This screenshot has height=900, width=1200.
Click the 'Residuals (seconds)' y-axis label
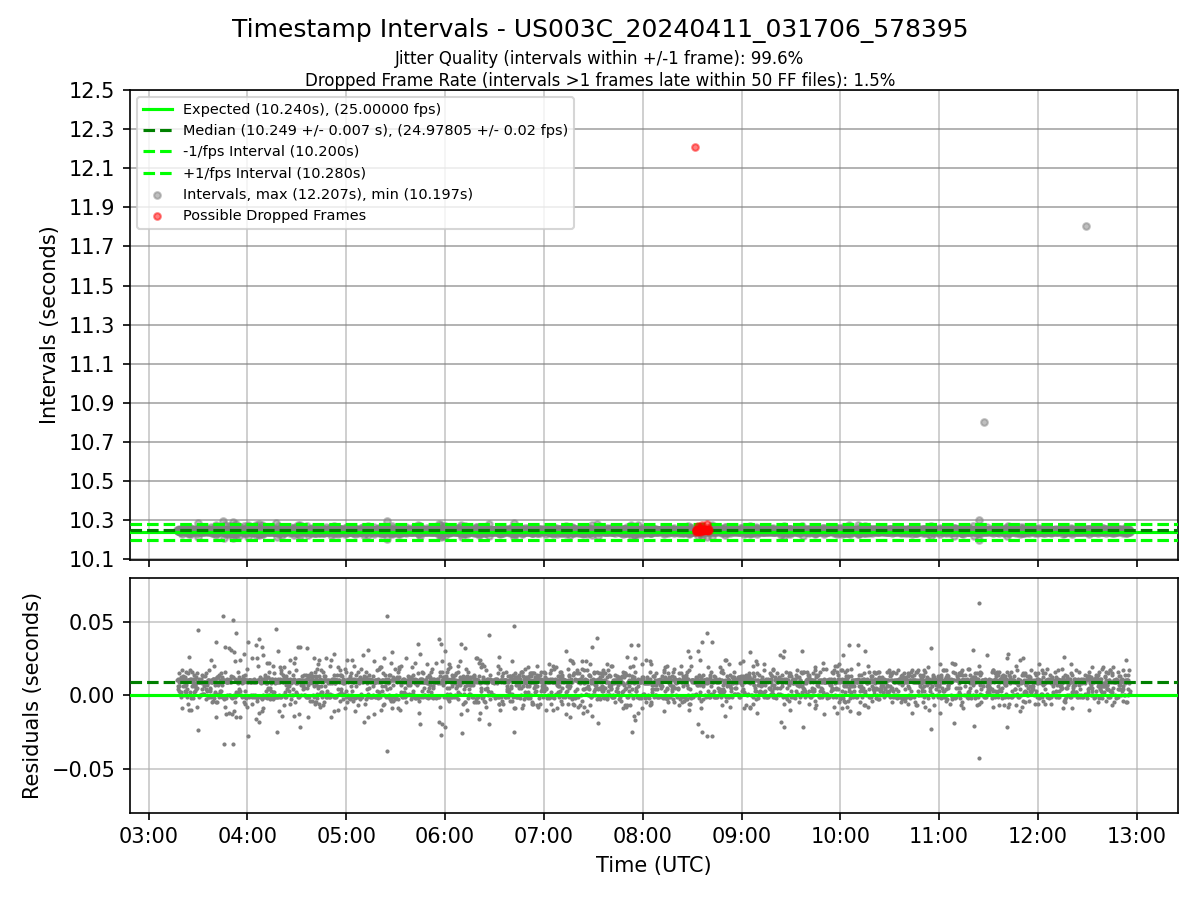(x=31, y=696)
